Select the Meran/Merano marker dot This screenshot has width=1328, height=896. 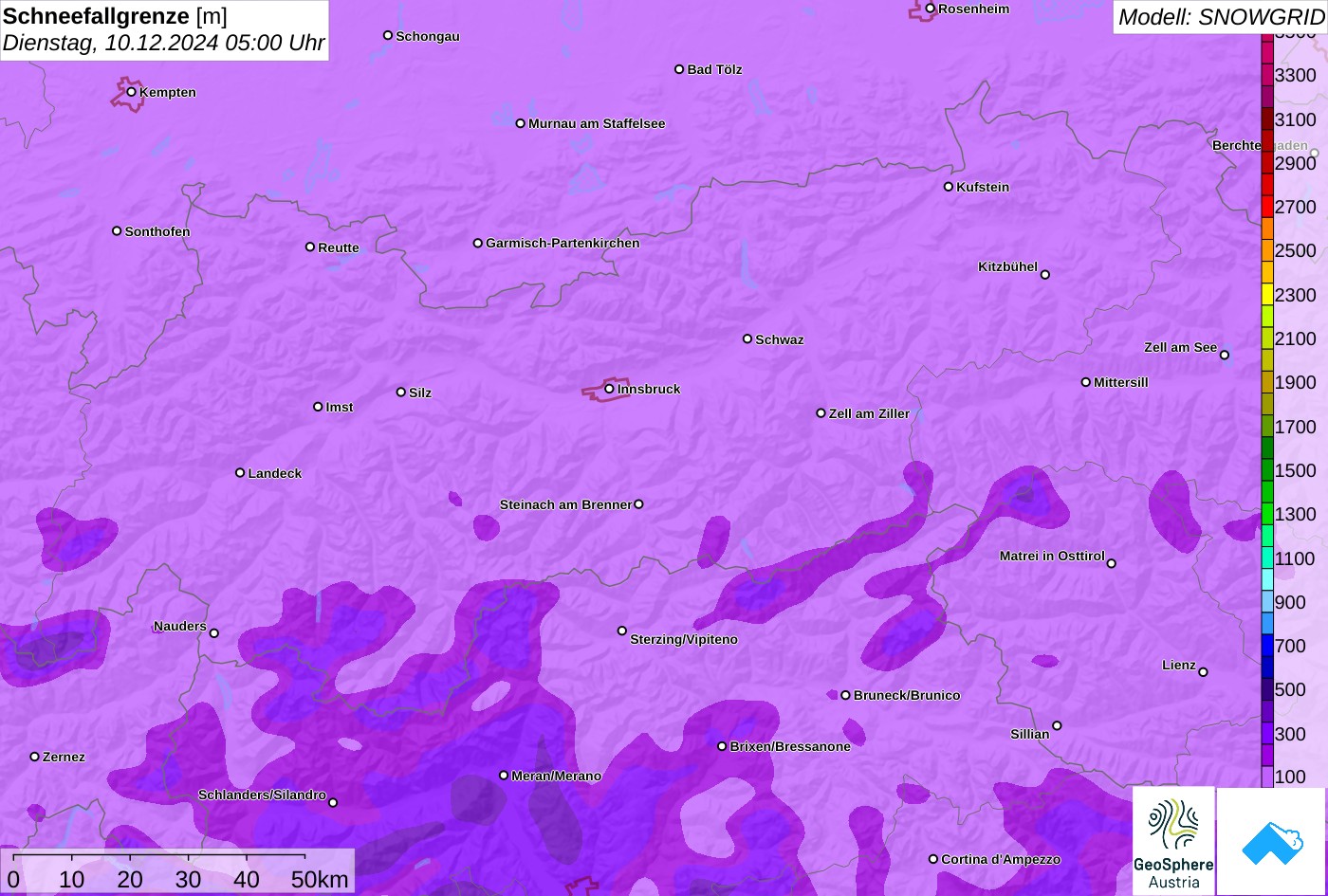click(x=504, y=776)
